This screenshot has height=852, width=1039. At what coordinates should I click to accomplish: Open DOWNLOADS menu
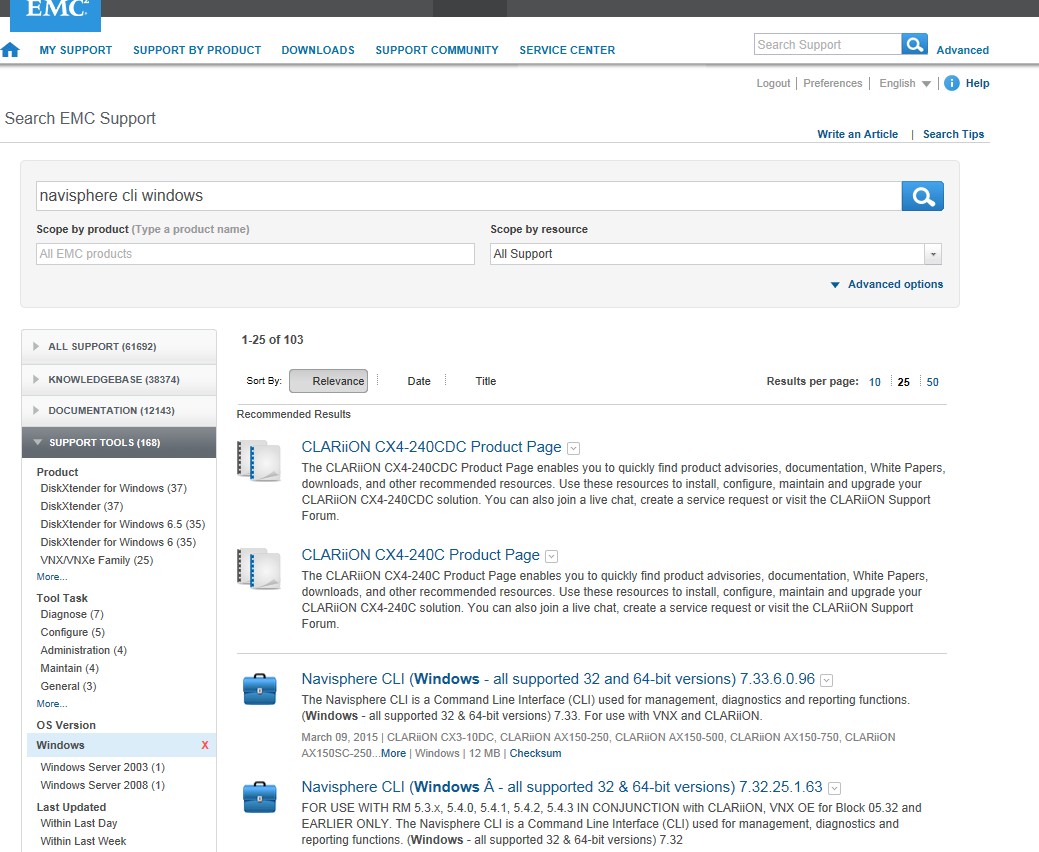(318, 50)
